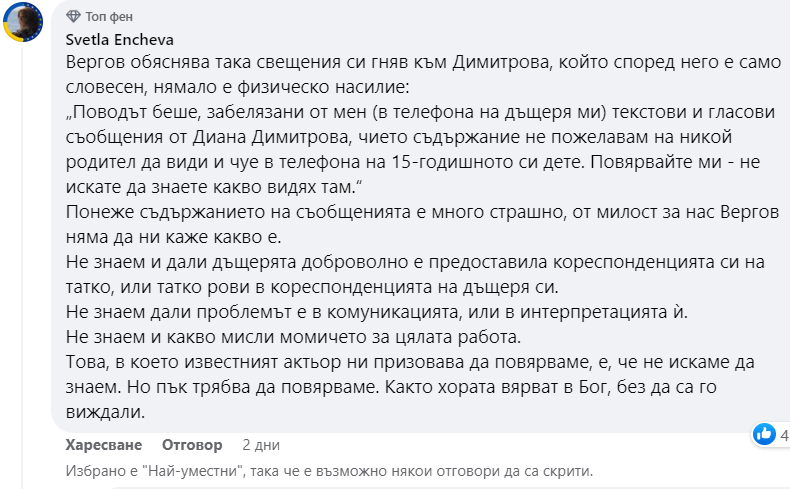Click the "Топ фен" badge label
The image size is (790, 489).
pyautogui.click(x=109, y=17)
